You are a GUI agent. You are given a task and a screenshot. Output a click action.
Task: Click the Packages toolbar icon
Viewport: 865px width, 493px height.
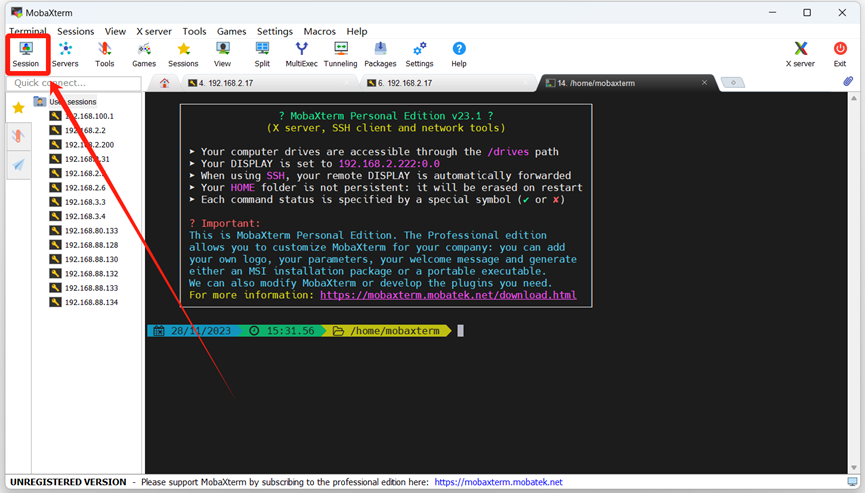(x=380, y=54)
